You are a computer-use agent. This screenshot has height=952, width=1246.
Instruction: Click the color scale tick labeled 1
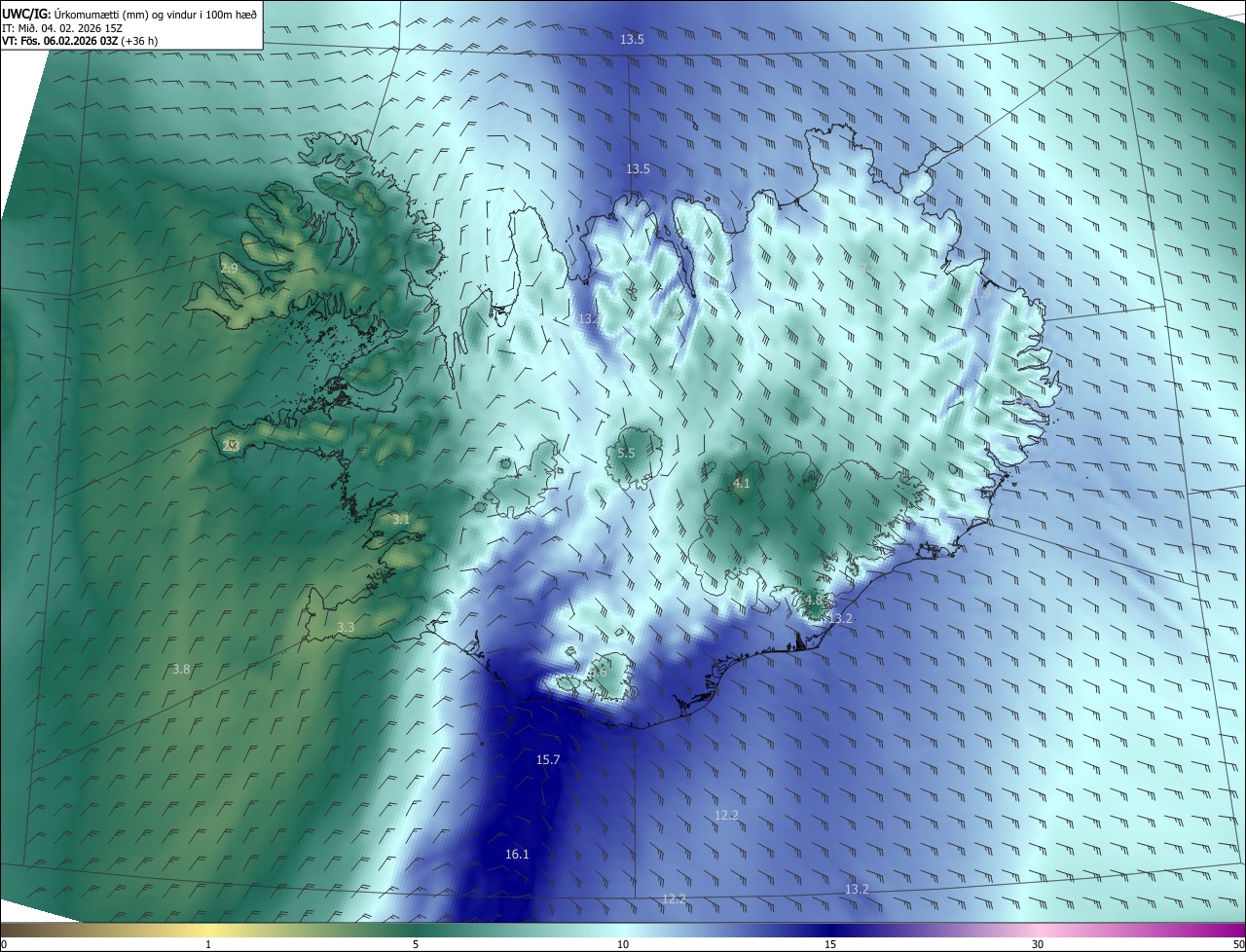(208, 945)
